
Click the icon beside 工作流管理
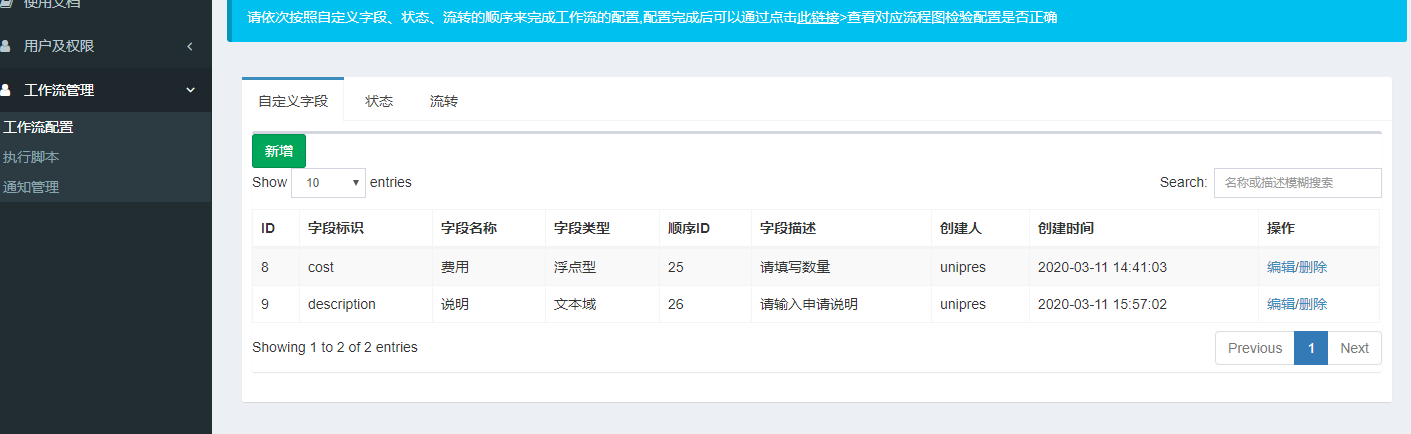pyautogui.click(x=5, y=90)
